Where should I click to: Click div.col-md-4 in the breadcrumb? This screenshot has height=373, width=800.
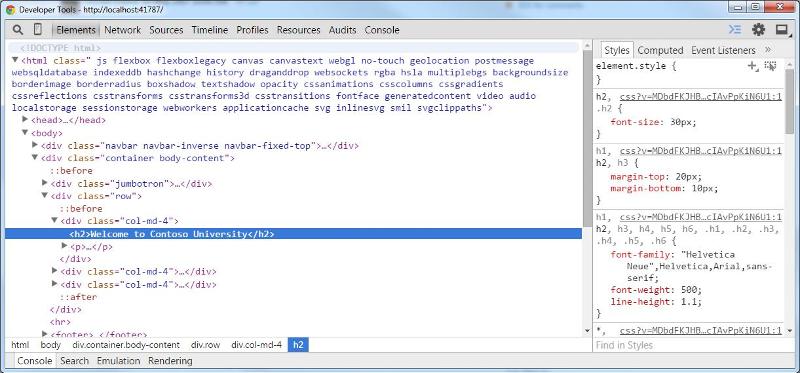coord(256,345)
